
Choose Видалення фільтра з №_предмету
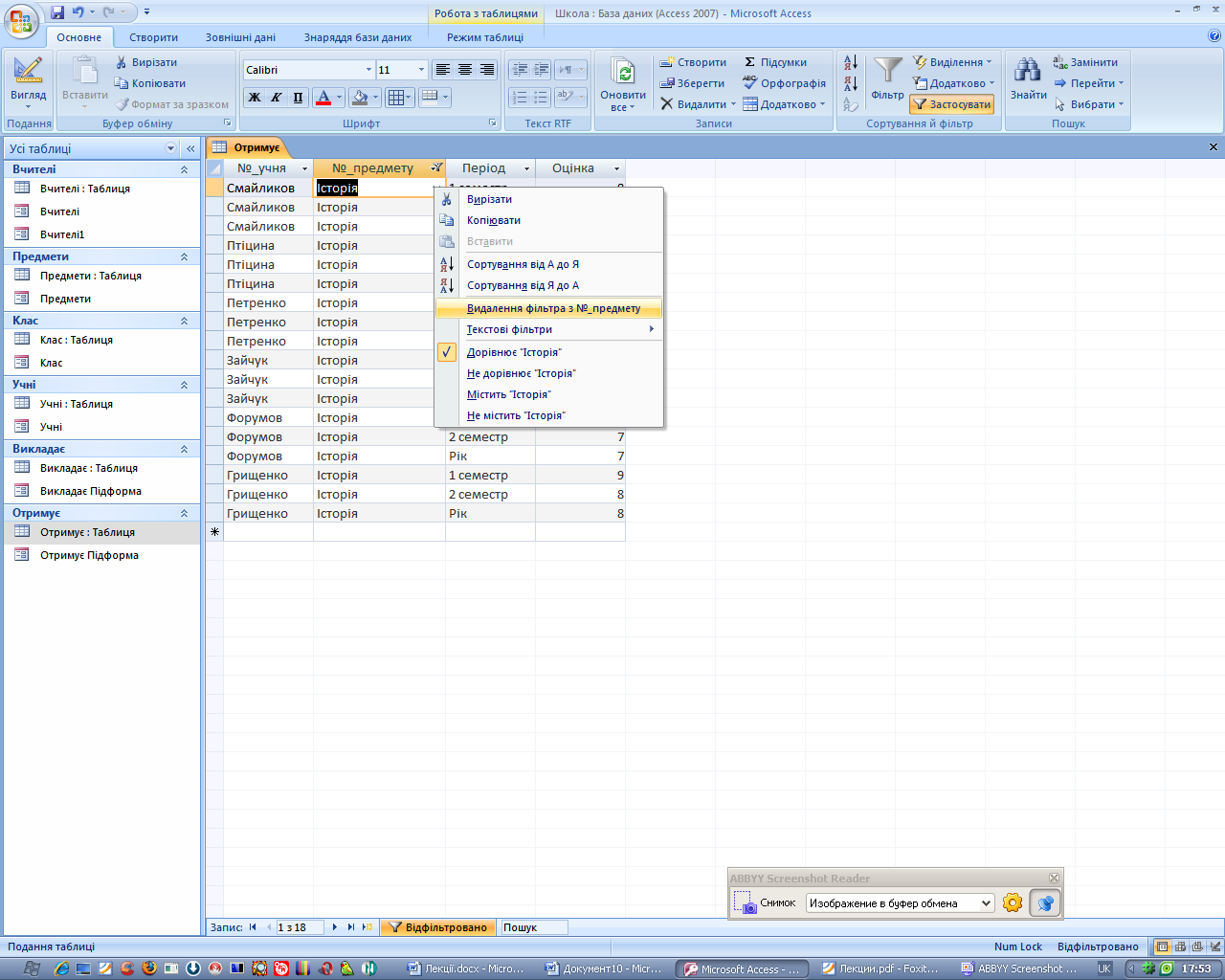(548, 308)
